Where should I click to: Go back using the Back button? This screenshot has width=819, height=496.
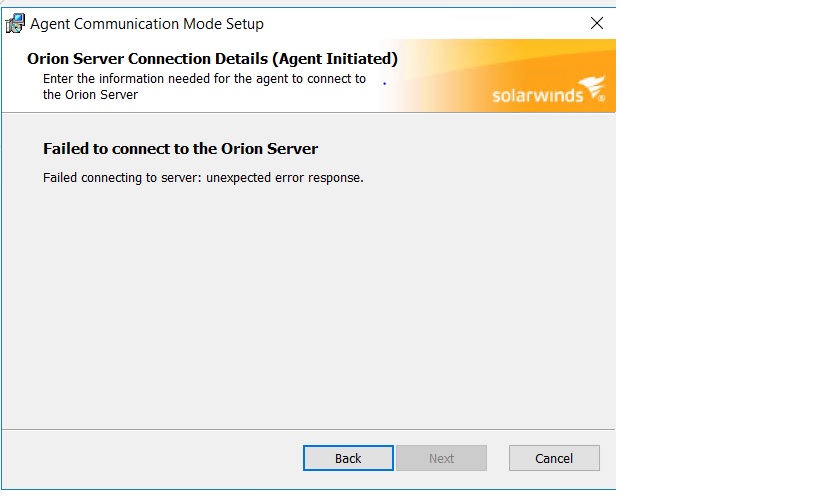(x=348, y=458)
